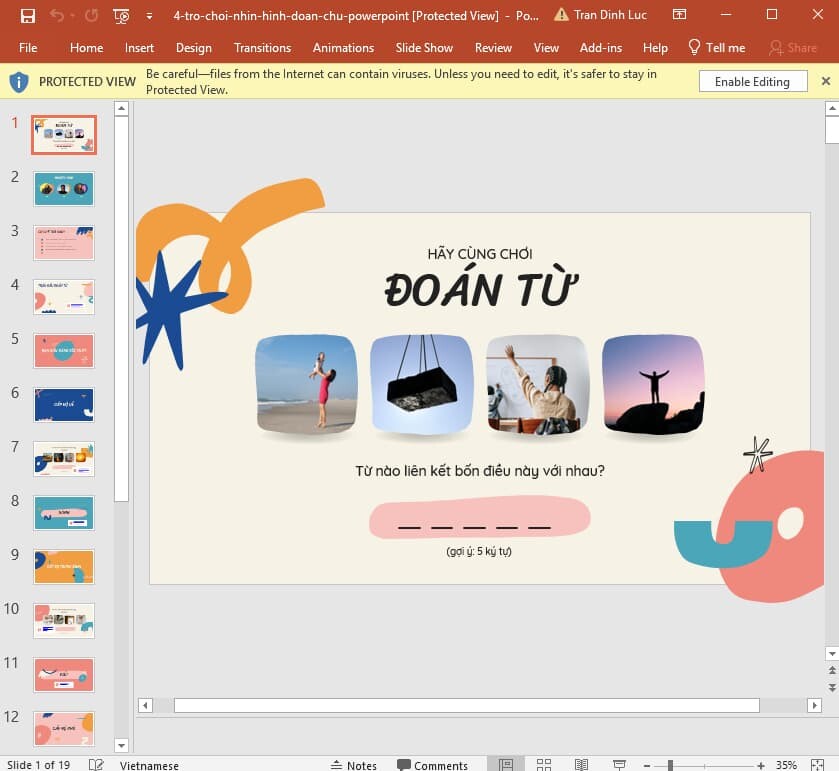The image size is (839, 771).
Task: Start slideshow from Quick Access toolbar
Action: pyautogui.click(x=120, y=17)
